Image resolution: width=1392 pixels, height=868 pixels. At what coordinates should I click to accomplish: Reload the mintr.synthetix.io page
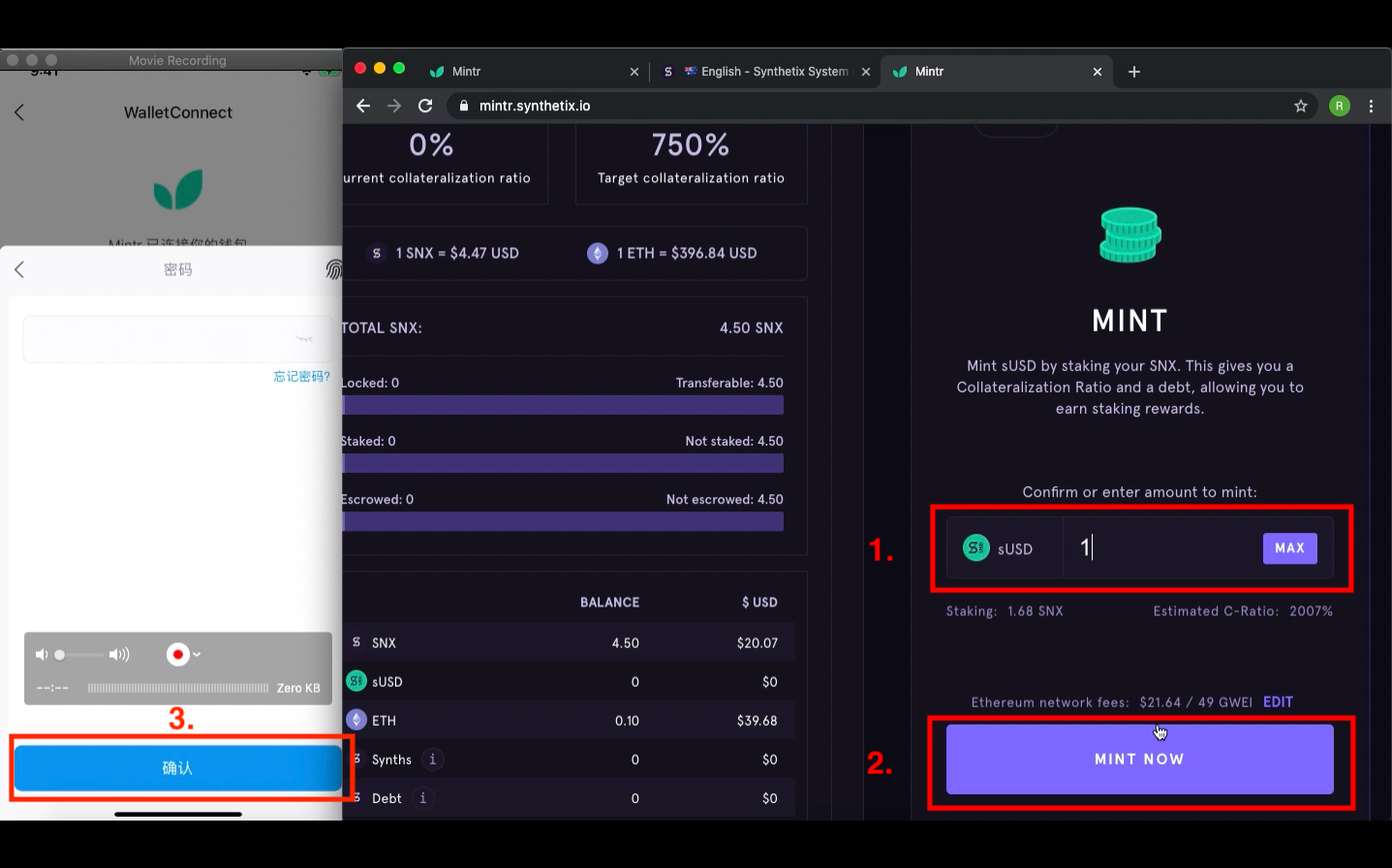[425, 106]
